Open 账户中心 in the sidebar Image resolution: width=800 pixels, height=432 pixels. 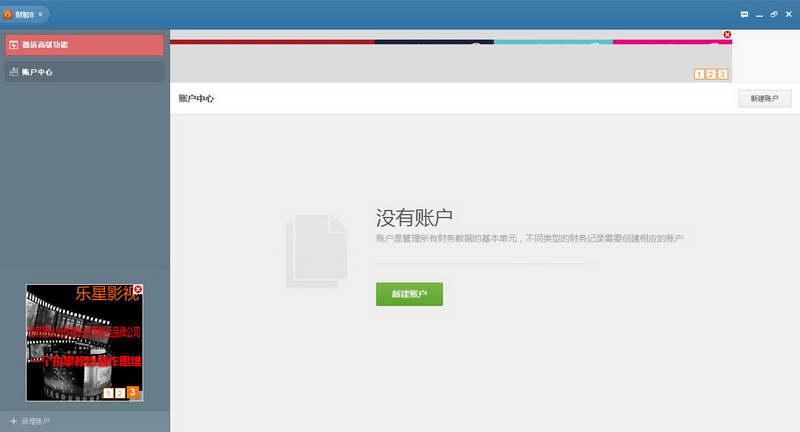point(84,72)
